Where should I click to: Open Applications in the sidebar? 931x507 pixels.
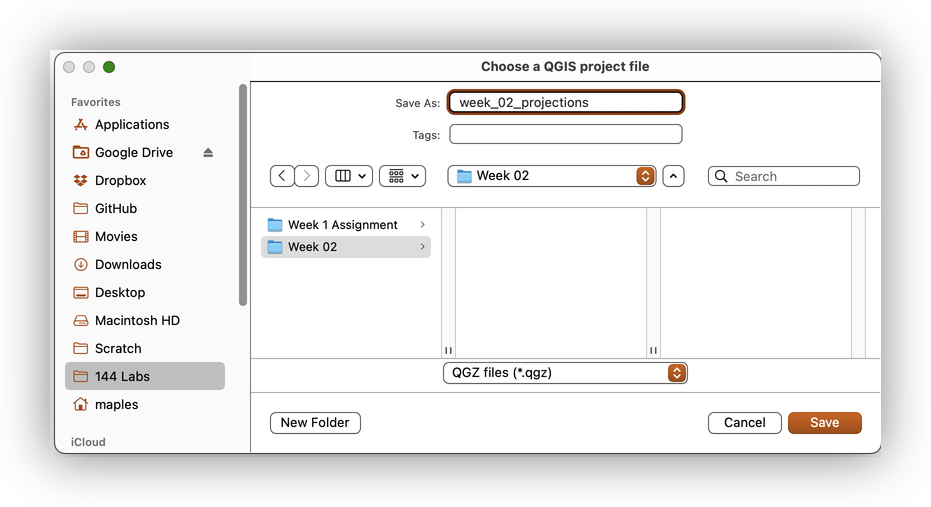[131, 125]
